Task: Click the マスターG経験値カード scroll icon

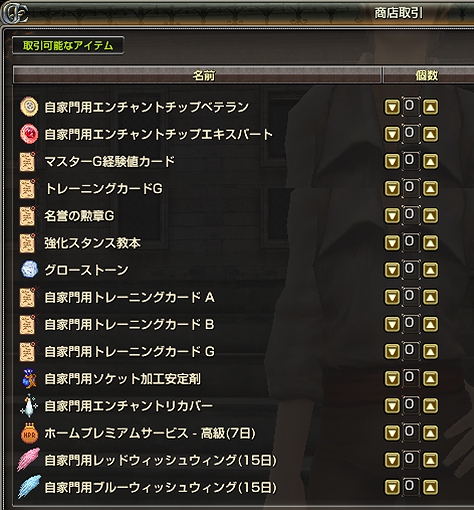Action: 28,161
